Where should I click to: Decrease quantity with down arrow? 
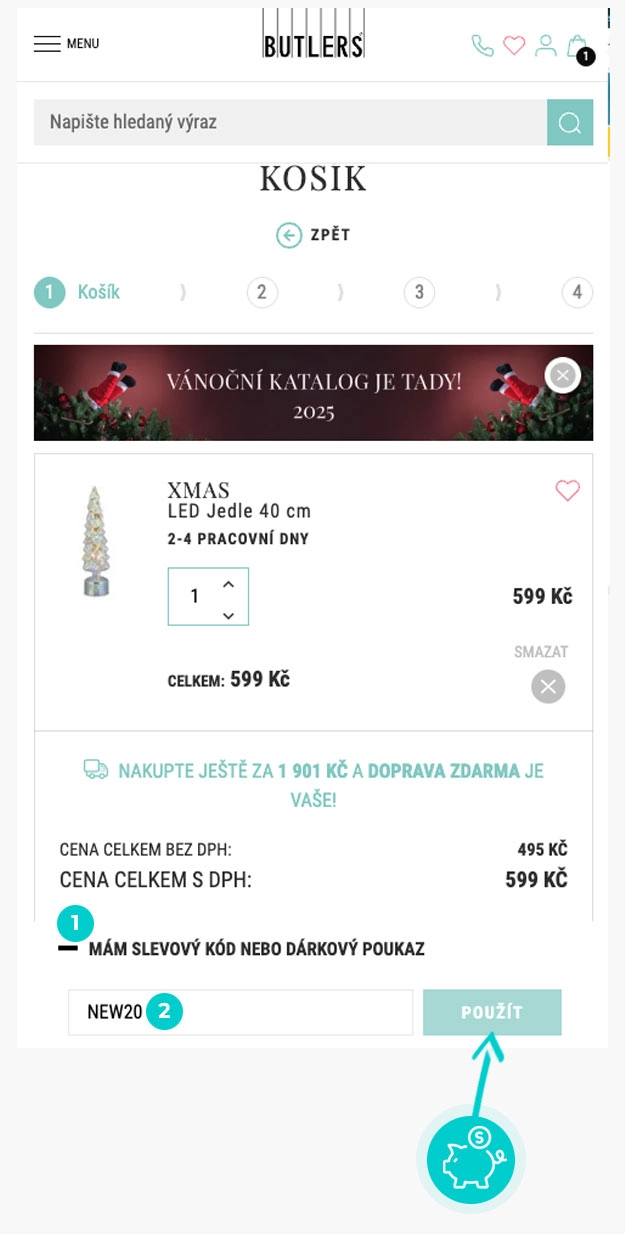tap(229, 615)
